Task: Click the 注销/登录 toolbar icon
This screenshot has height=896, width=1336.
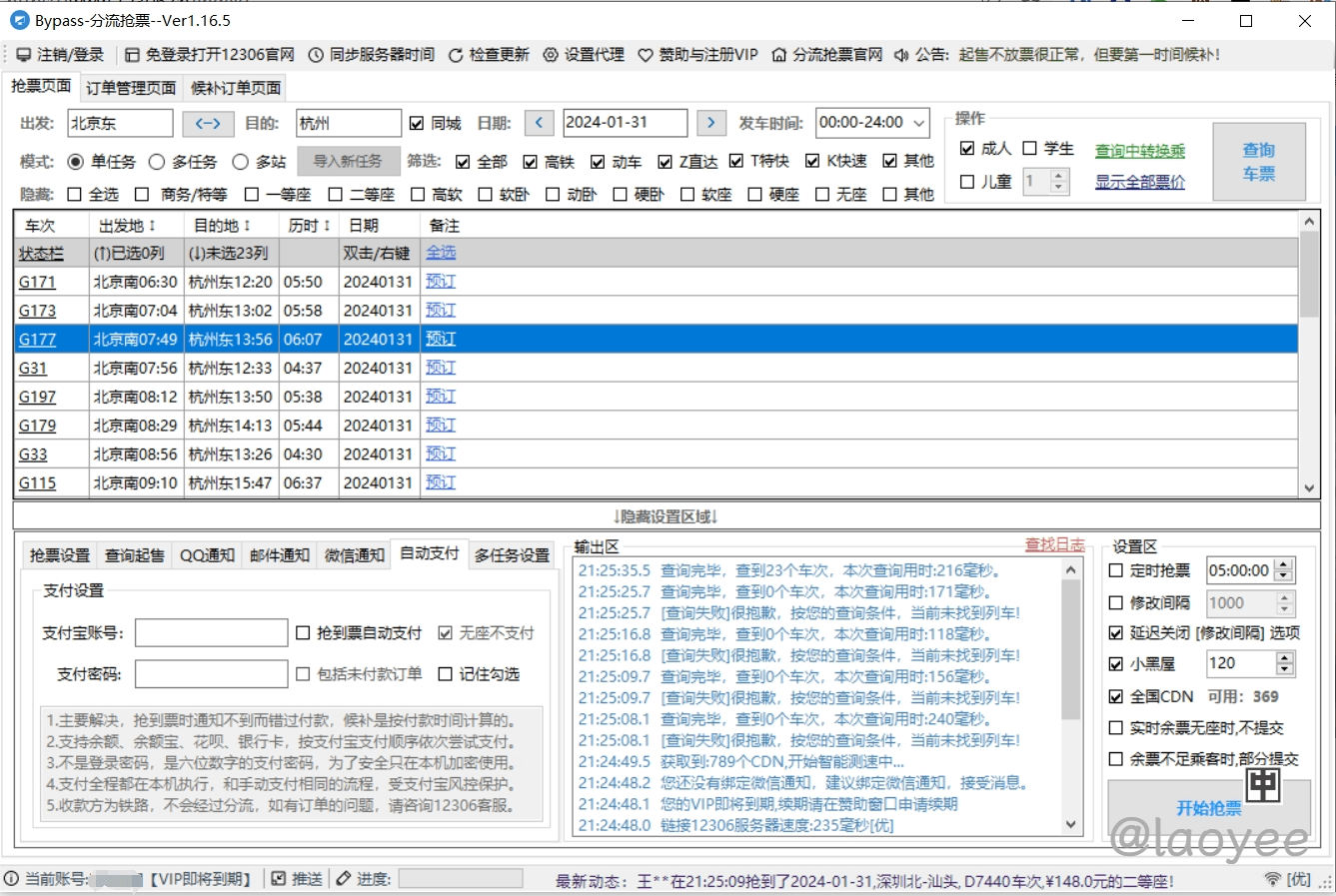Action: [x=23, y=55]
